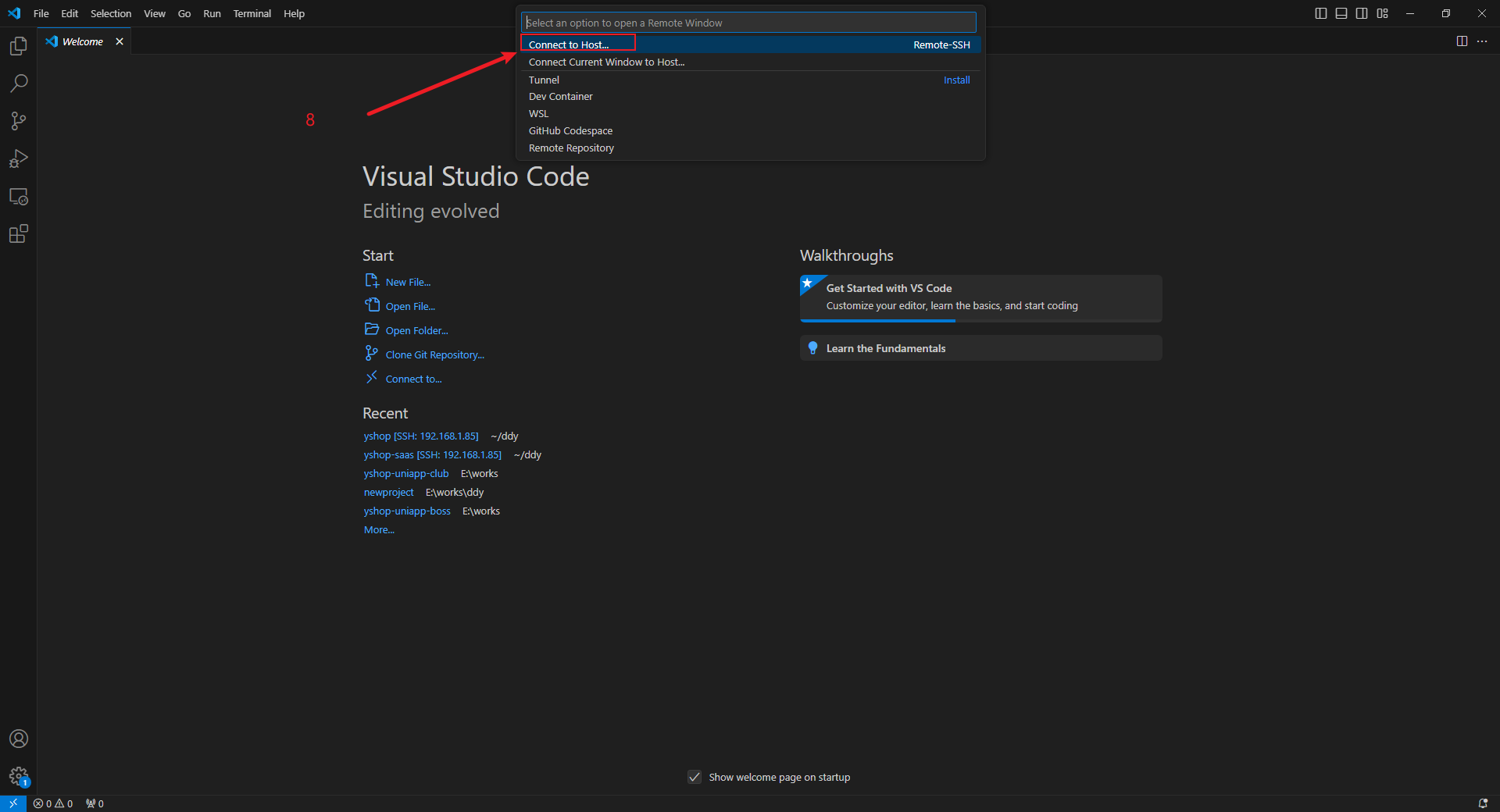Open the Manage gear icon
The image size is (1500, 812).
(x=19, y=776)
